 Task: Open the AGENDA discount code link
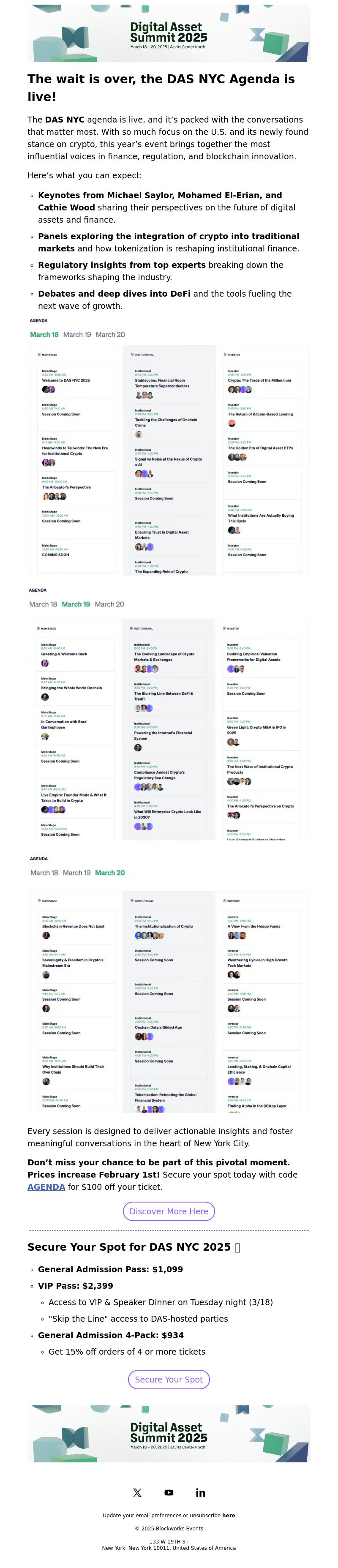tap(46, 1186)
